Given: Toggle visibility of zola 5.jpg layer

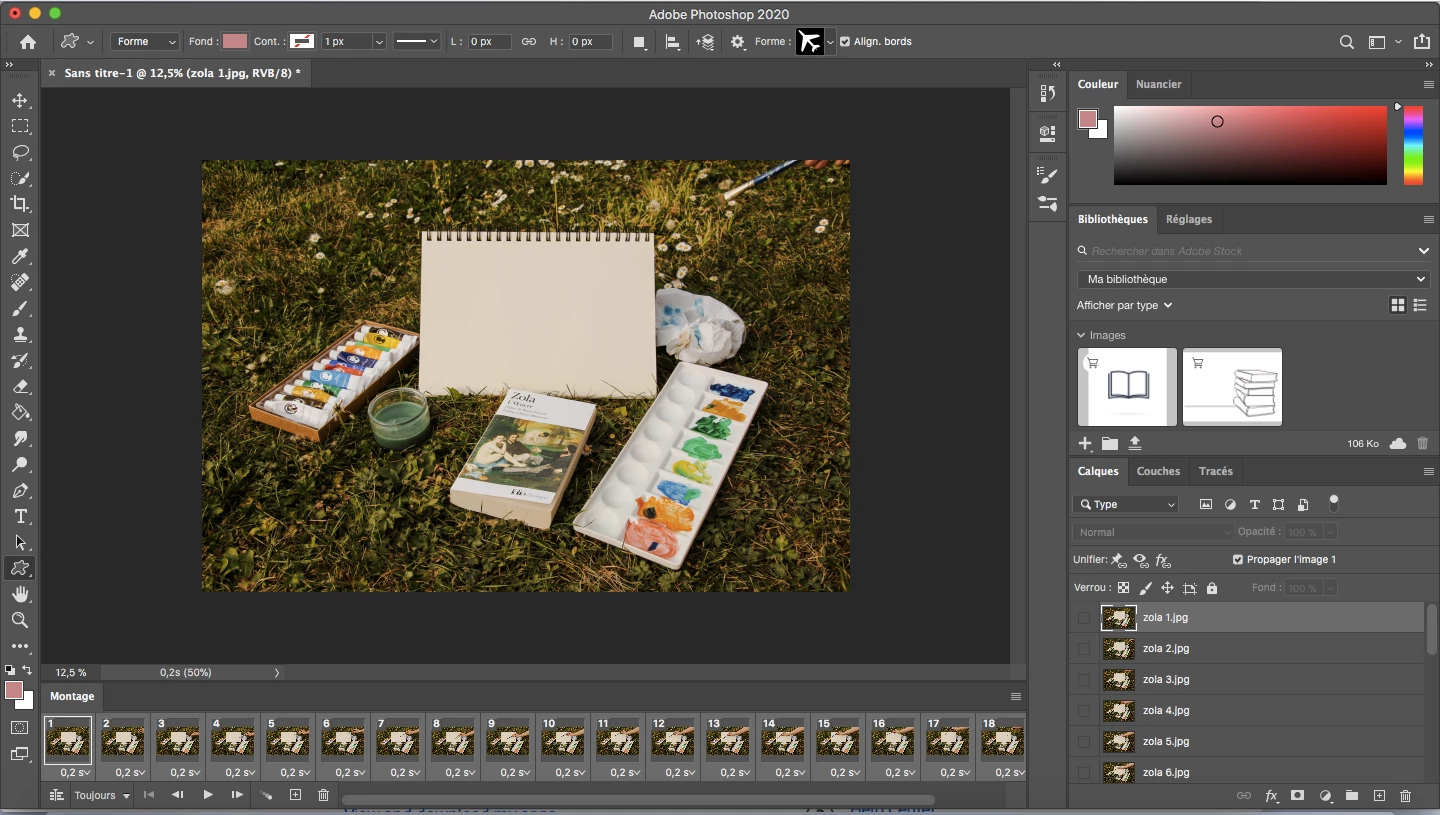Looking at the screenshot, I should pyautogui.click(x=1084, y=742).
